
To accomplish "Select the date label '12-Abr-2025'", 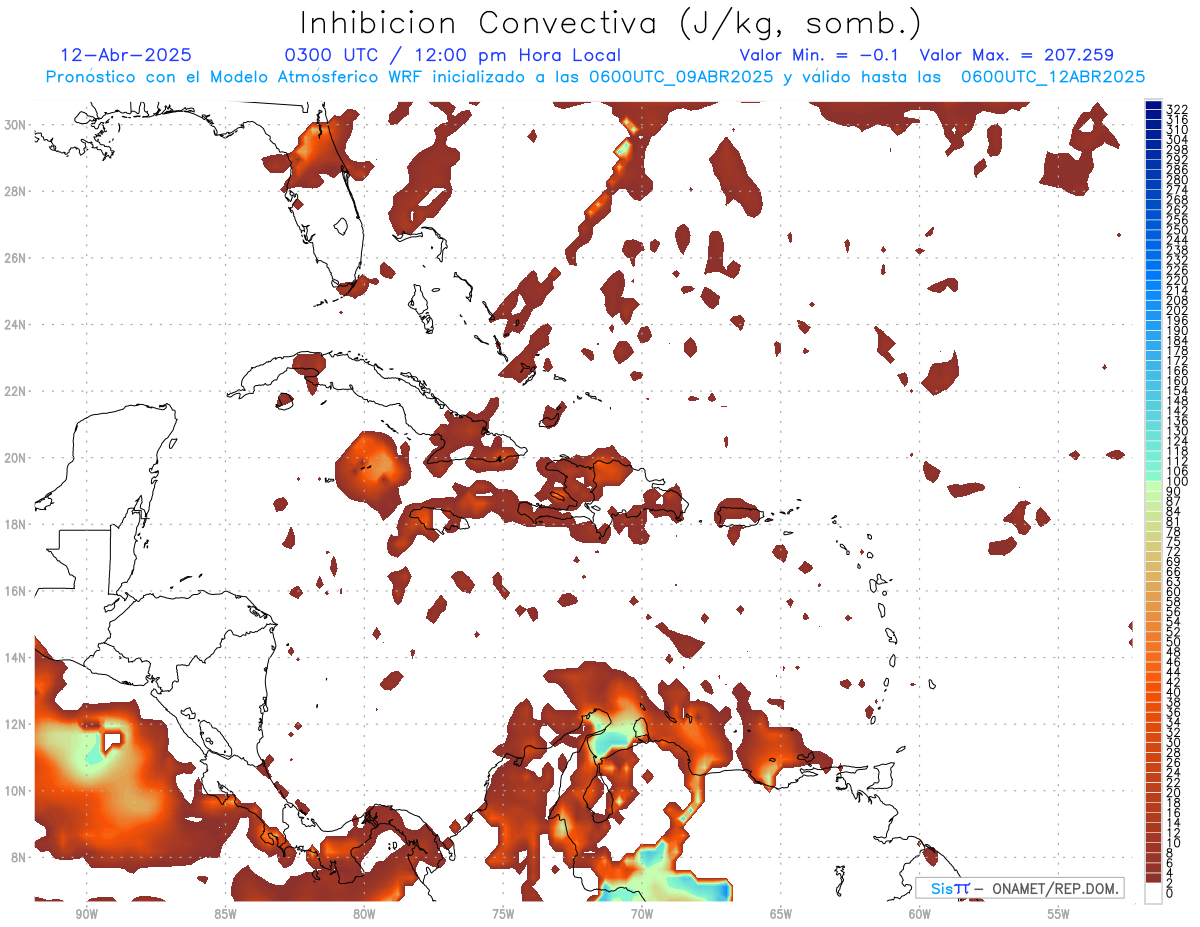I will click(x=126, y=55).
